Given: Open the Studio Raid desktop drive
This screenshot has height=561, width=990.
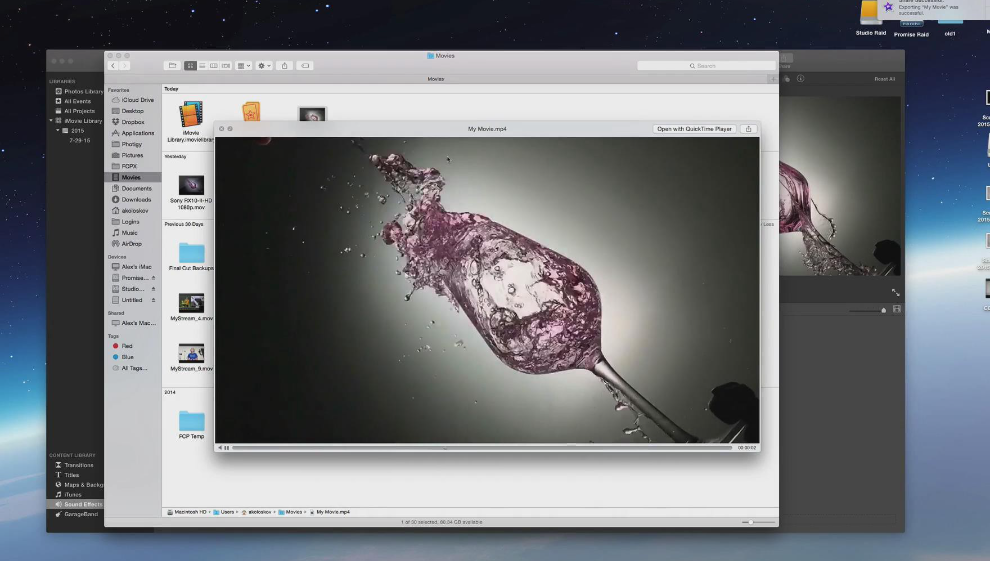Looking at the screenshot, I should [871, 12].
